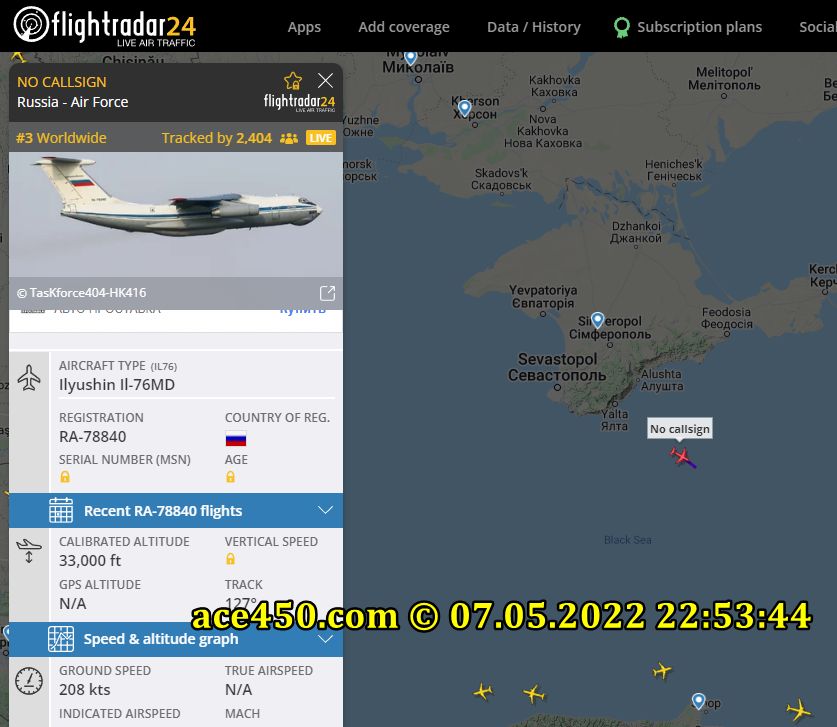Screen dimensions: 837x727
Task: Click the Simferopol airport pin marker
Action: (x=597, y=320)
